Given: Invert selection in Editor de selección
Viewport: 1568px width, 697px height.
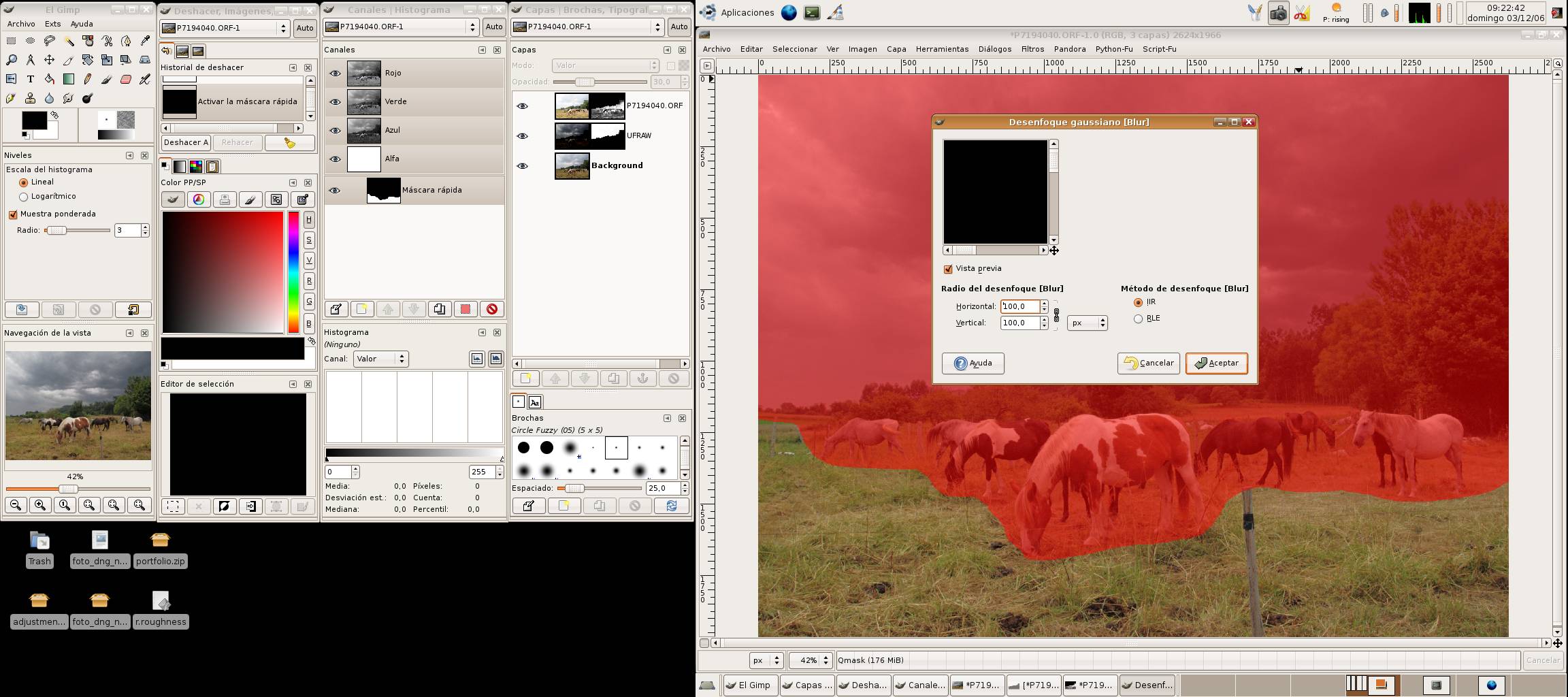Looking at the screenshot, I should (x=224, y=506).
